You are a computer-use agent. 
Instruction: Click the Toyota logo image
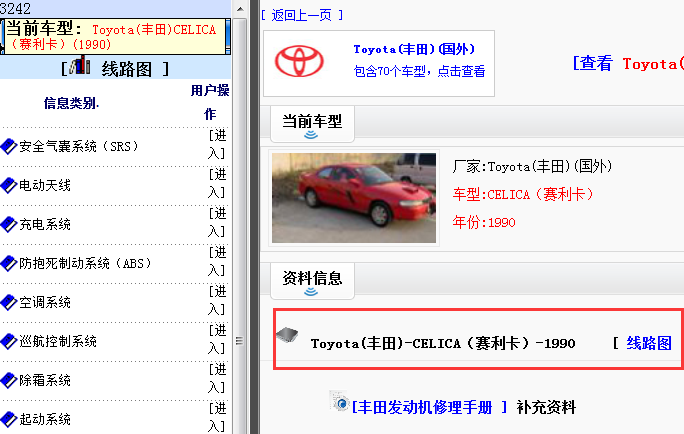click(x=299, y=61)
